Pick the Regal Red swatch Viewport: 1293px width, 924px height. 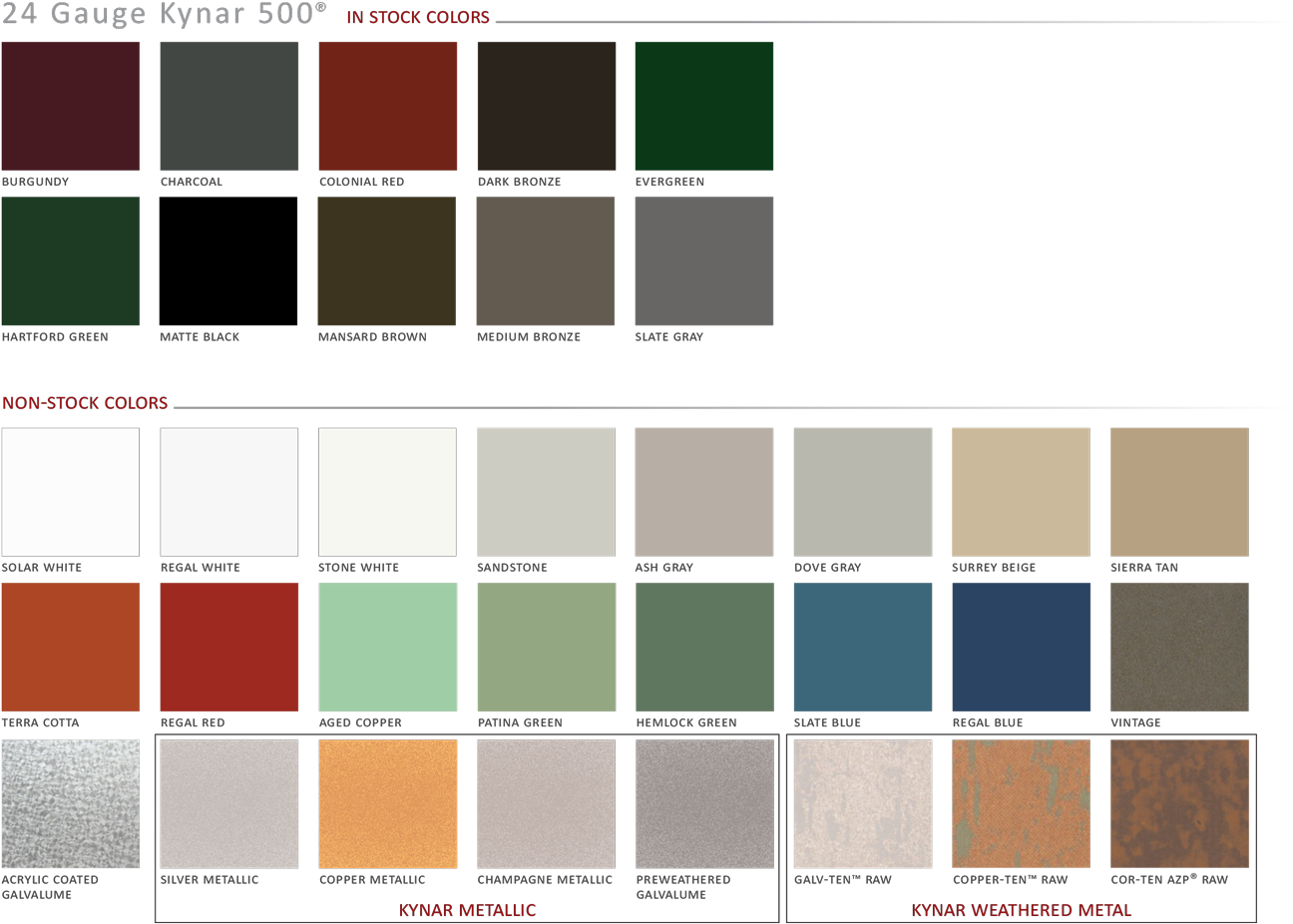click(229, 648)
